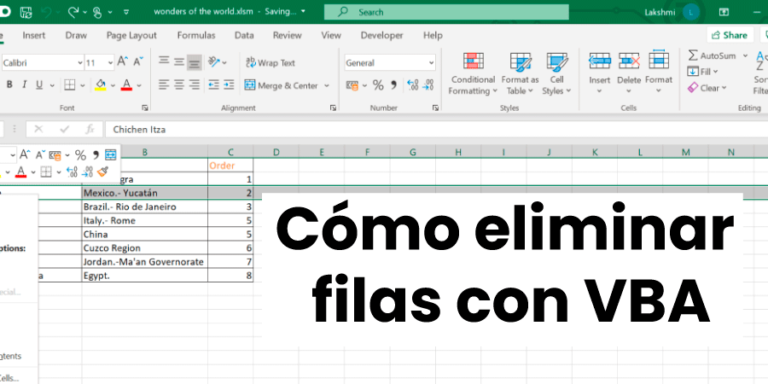Click the Wrap Text button
Screen dimensions: 768x384
(270, 63)
